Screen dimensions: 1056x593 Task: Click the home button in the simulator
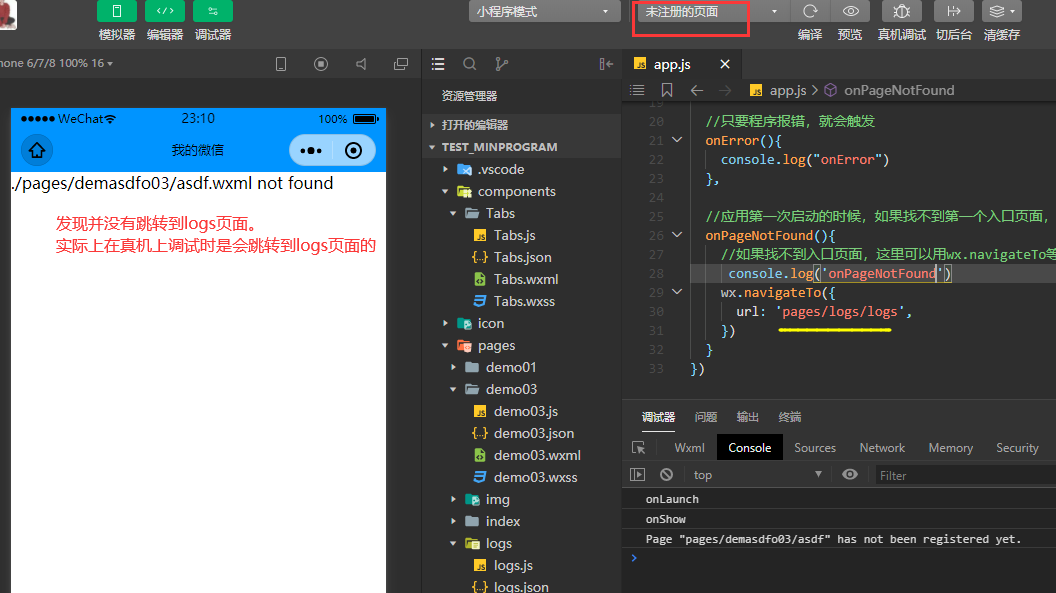point(37,150)
